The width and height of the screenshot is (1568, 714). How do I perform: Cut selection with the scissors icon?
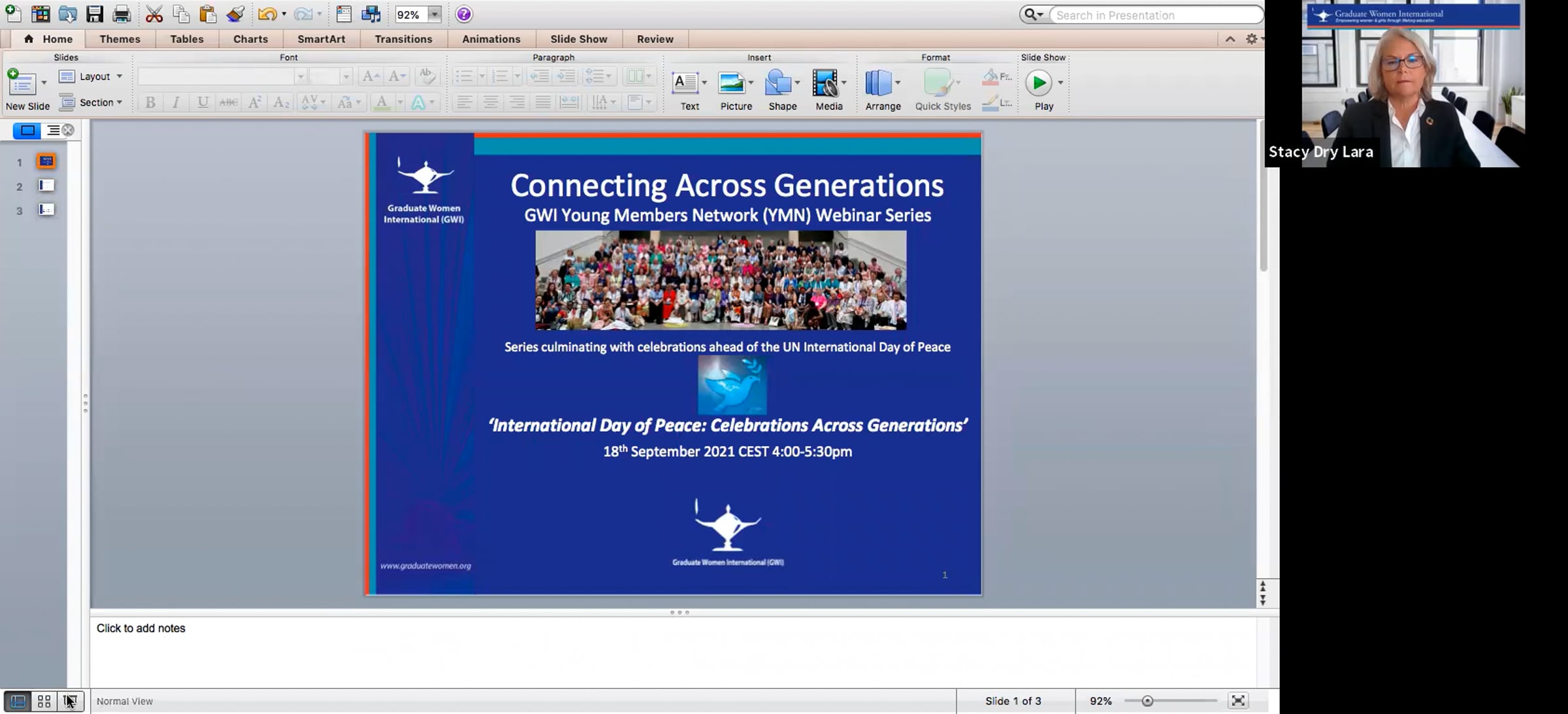[x=154, y=14]
